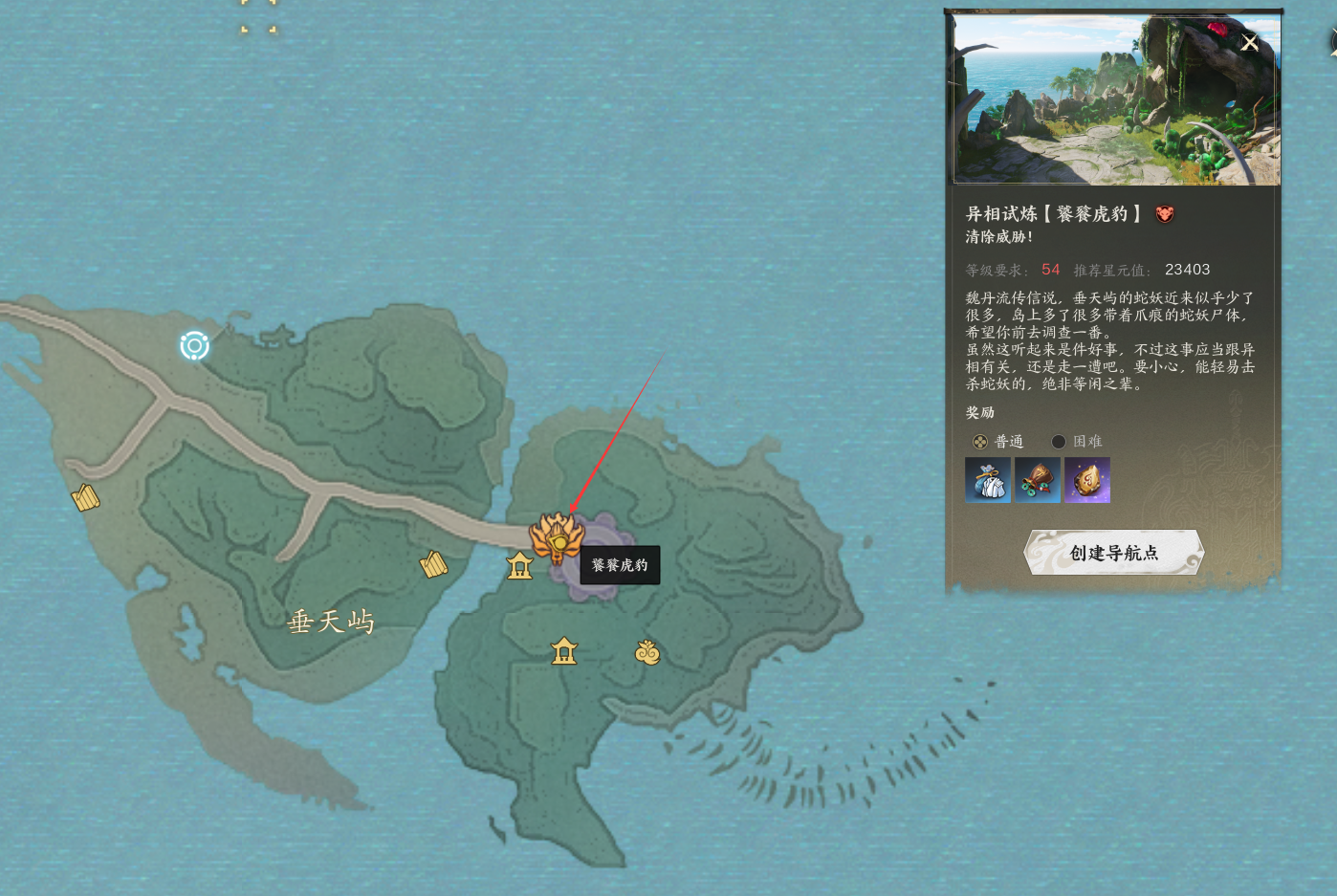Select the pavilion icon beside the boss marker
Screen dimensions: 1337x896
[519, 565]
